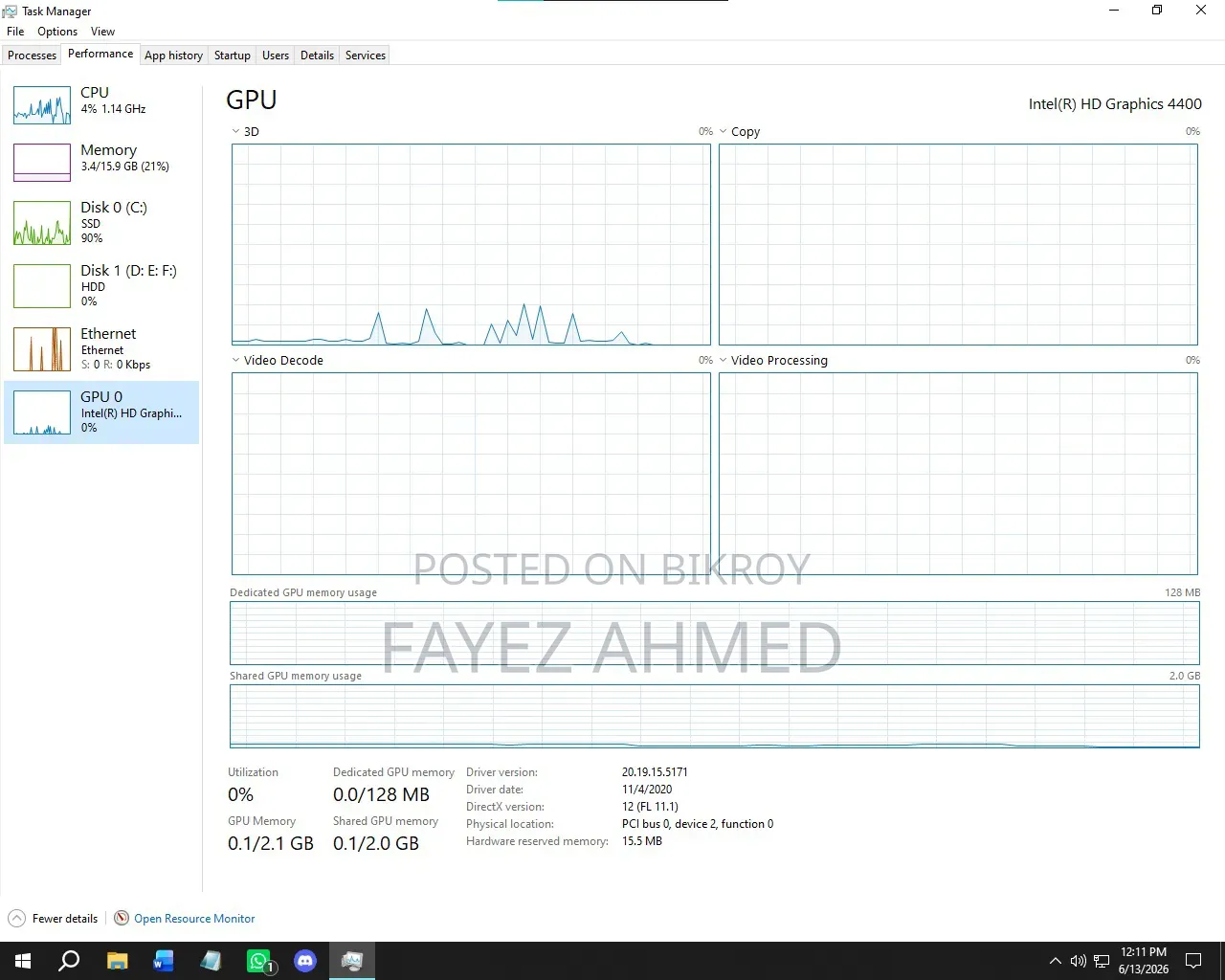
Task: Select the Performance tab
Action: point(100,54)
